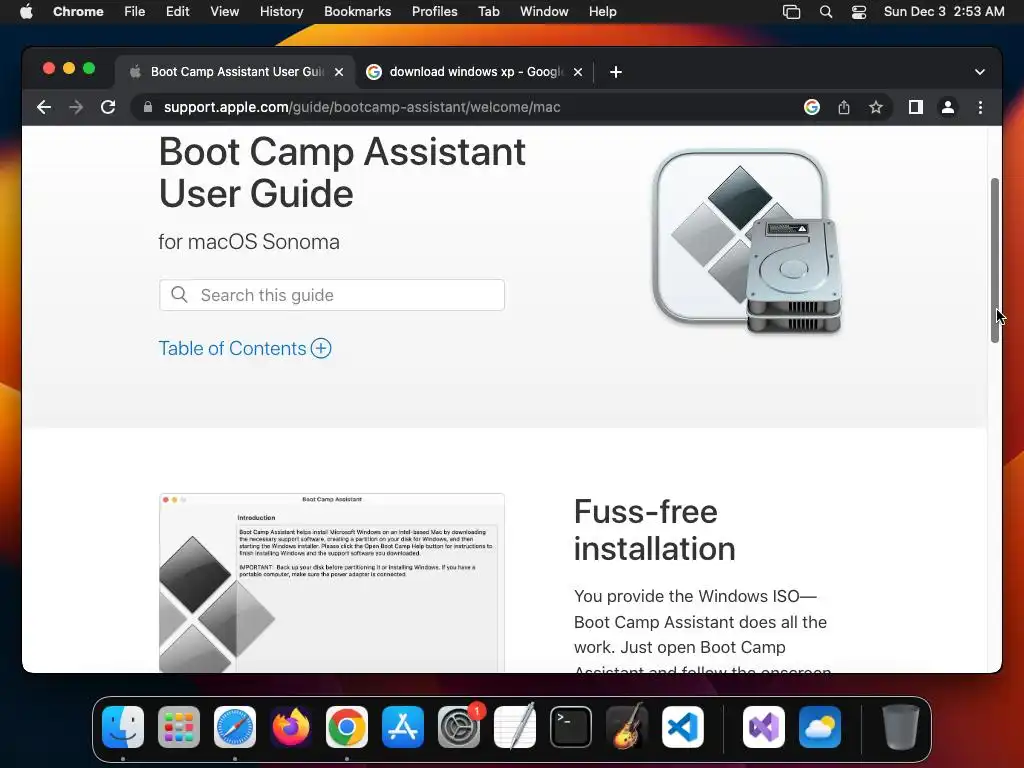This screenshot has height=768, width=1024.
Task: Open the File menu
Action: pyautogui.click(x=135, y=12)
